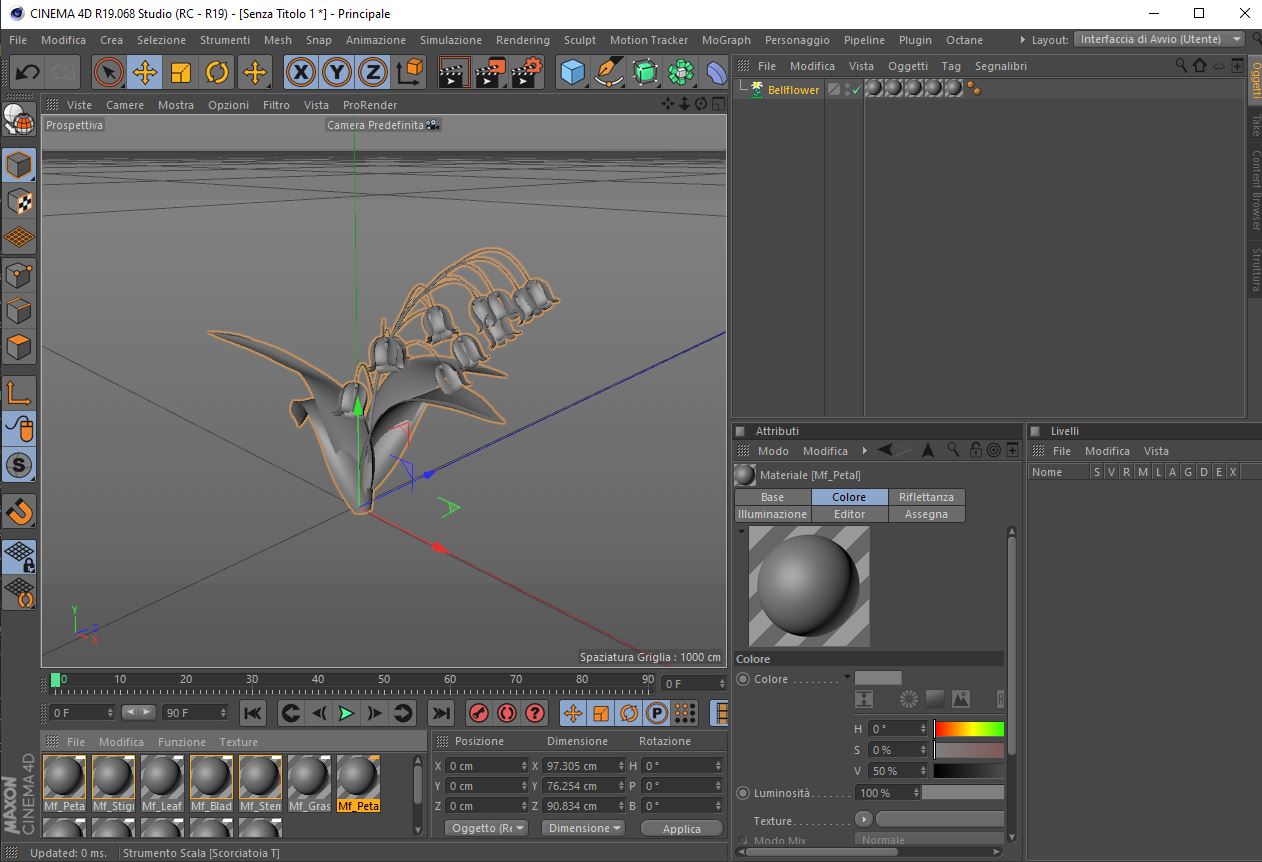Toggle autokeying record button
The width and height of the screenshot is (1262, 862).
coord(507,713)
